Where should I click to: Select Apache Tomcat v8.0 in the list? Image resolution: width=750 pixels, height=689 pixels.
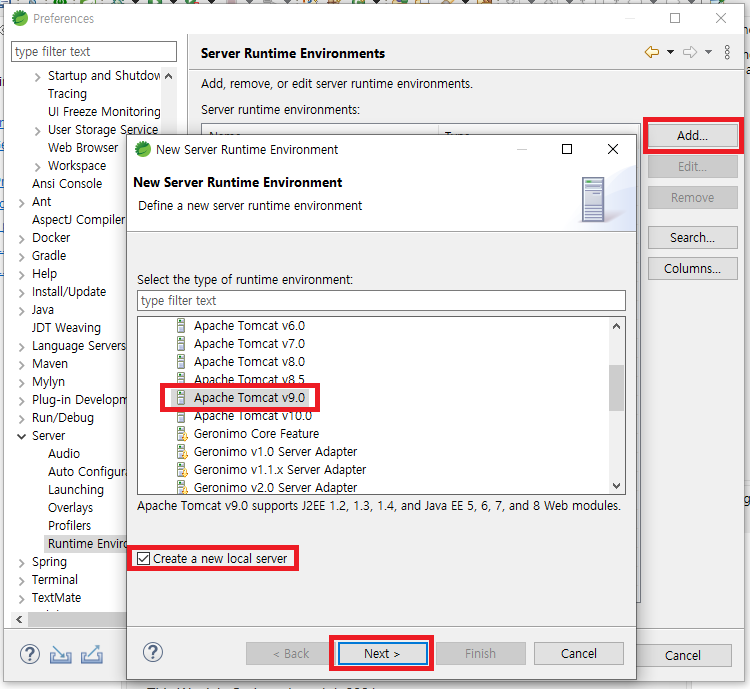pos(249,362)
